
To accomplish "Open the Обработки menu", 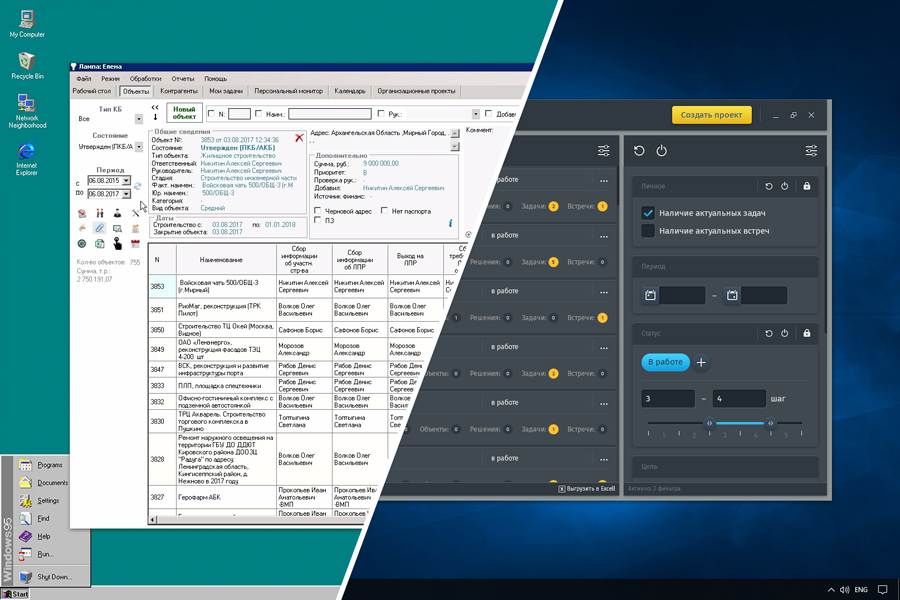I will 145,79.
